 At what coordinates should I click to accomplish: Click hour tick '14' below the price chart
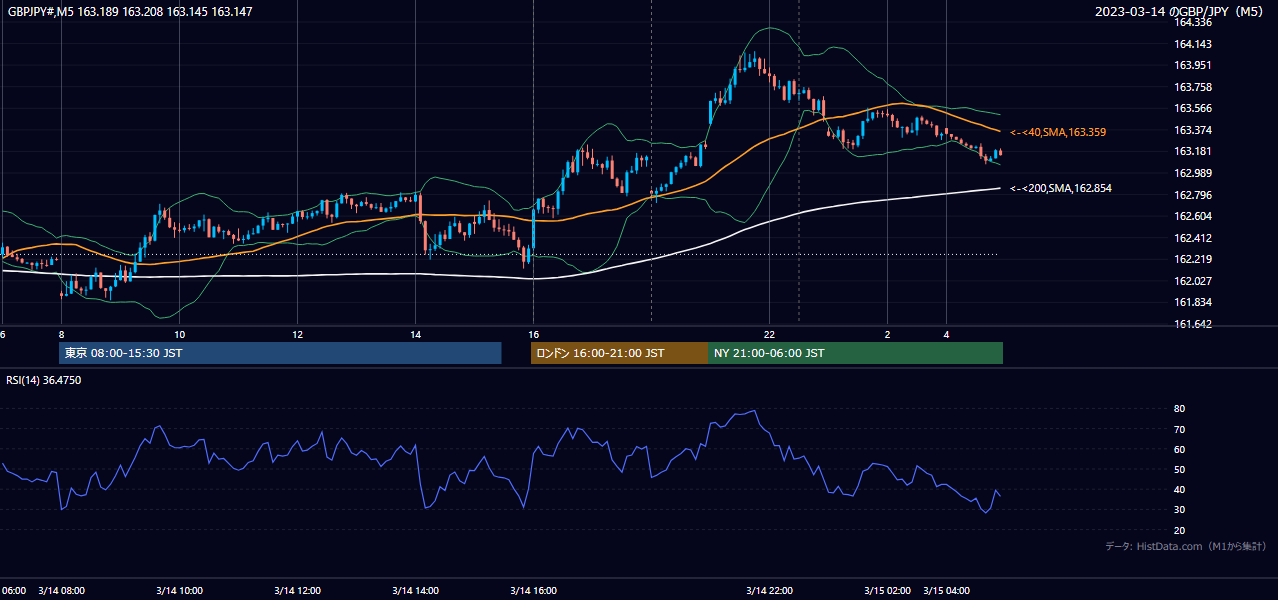[416, 334]
